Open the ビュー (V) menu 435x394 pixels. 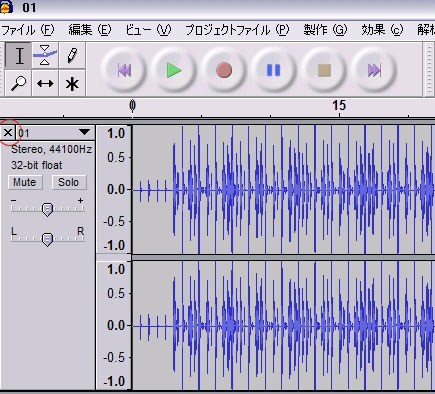coord(148,30)
